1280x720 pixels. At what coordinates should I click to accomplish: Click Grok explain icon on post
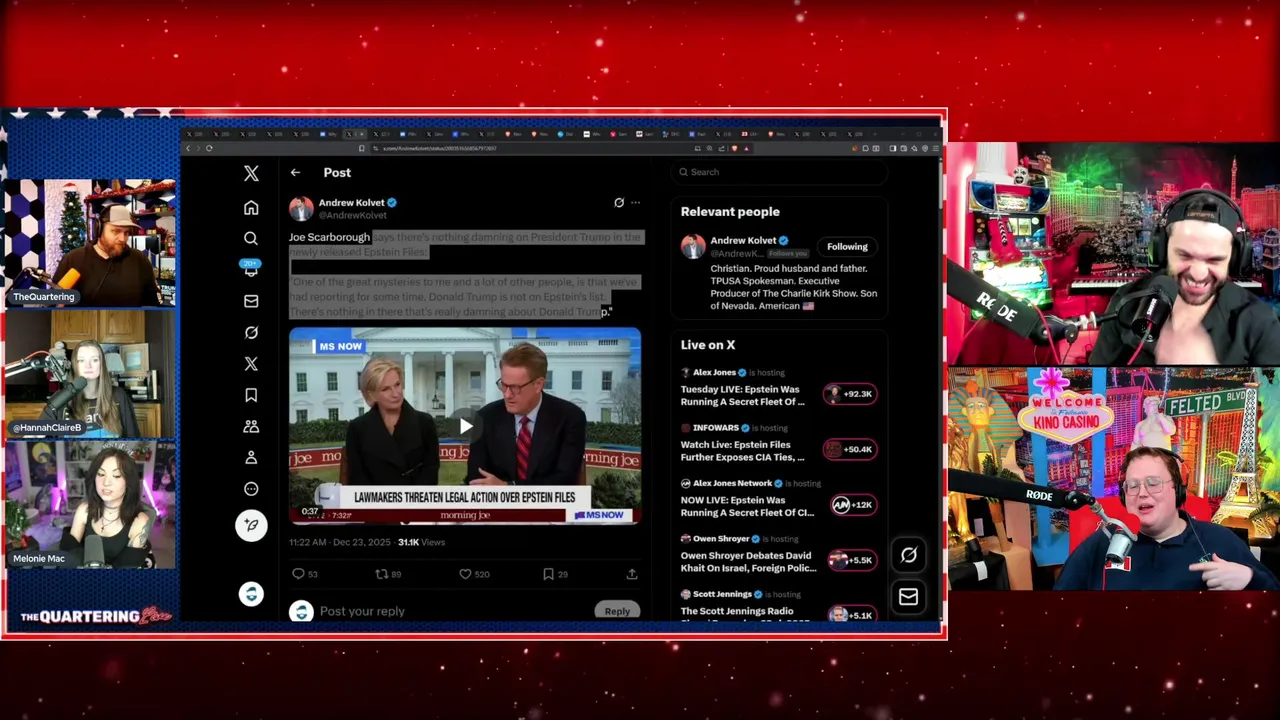619,203
